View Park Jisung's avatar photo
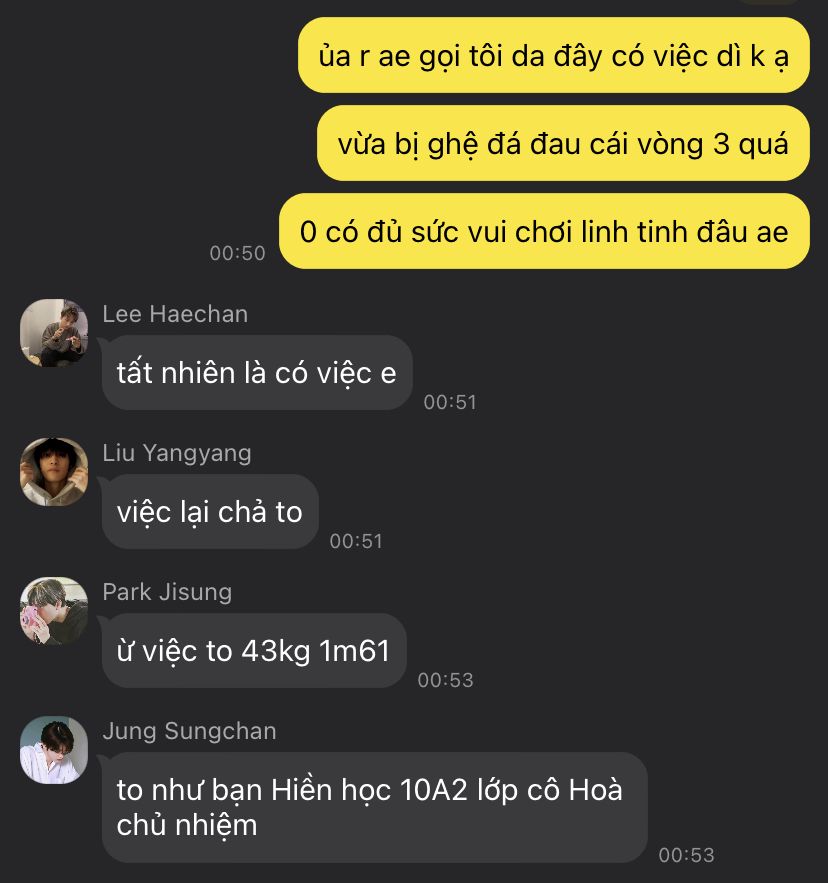This screenshot has height=883, width=828. pos(54,611)
